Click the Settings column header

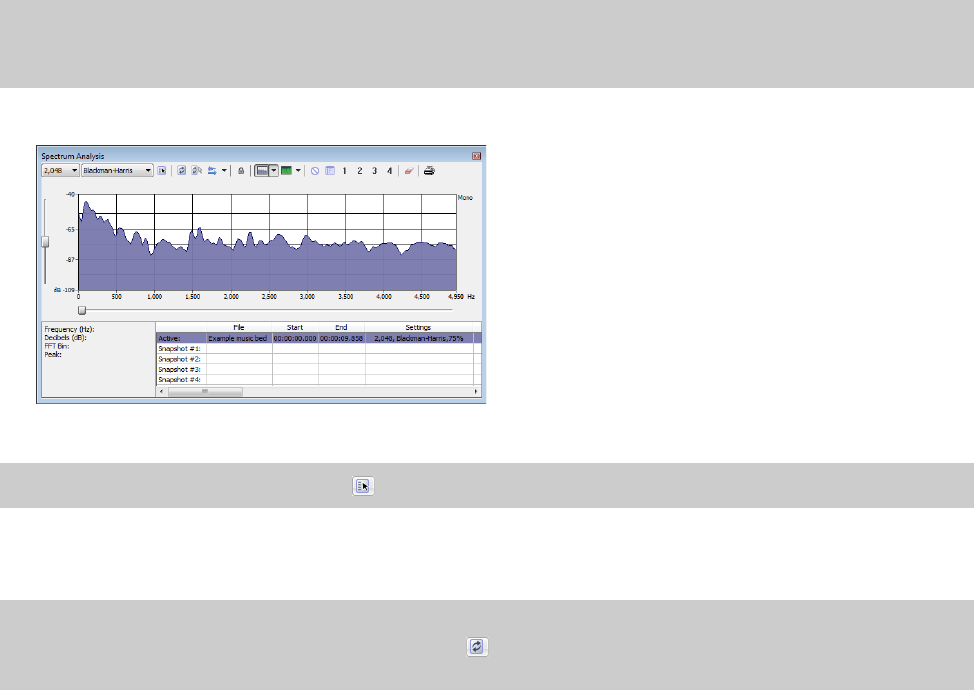pyautogui.click(x=419, y=327)
